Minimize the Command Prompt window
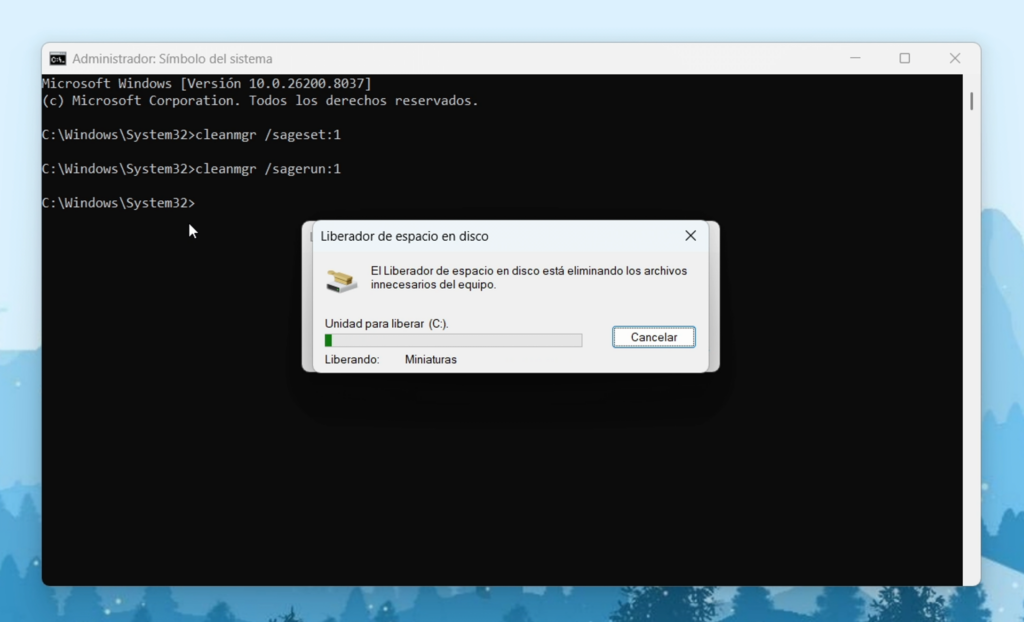Viewport: 1024px width, 622px height. click(855, 58)
